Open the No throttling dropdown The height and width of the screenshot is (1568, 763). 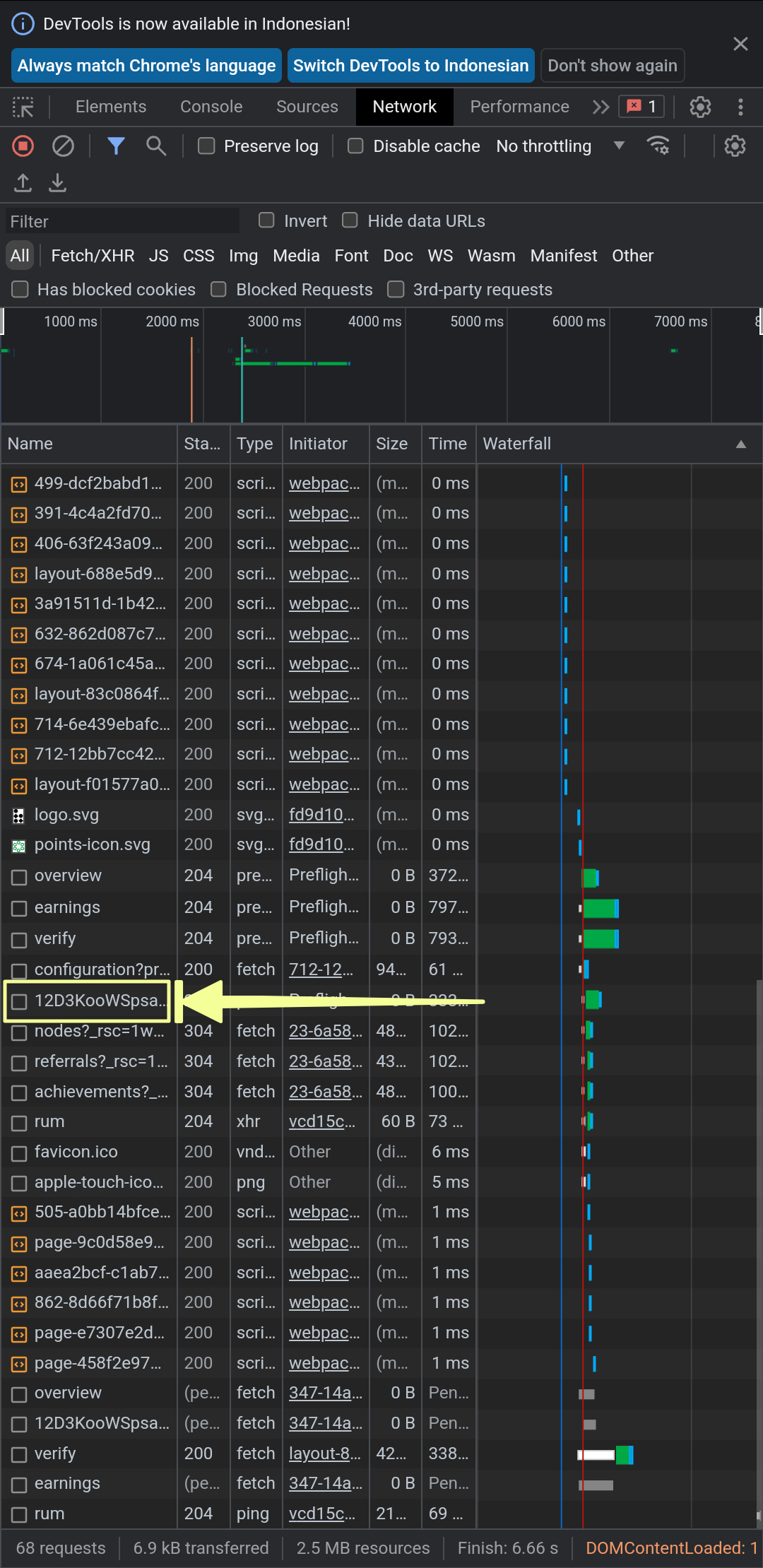(561, 146)
